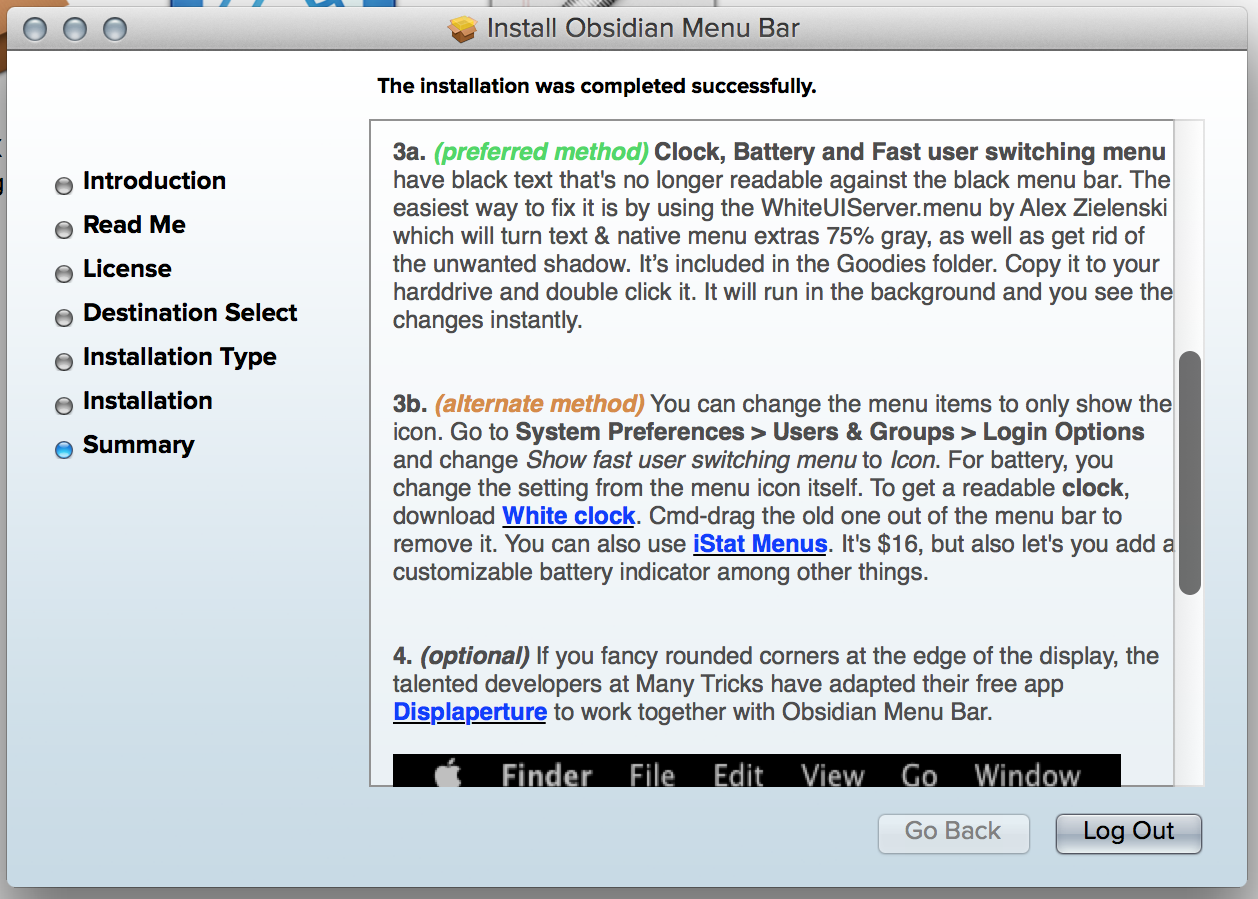Click the Destination Select step bullet
Screen dimensions: 1258x899
pos(64,317)
